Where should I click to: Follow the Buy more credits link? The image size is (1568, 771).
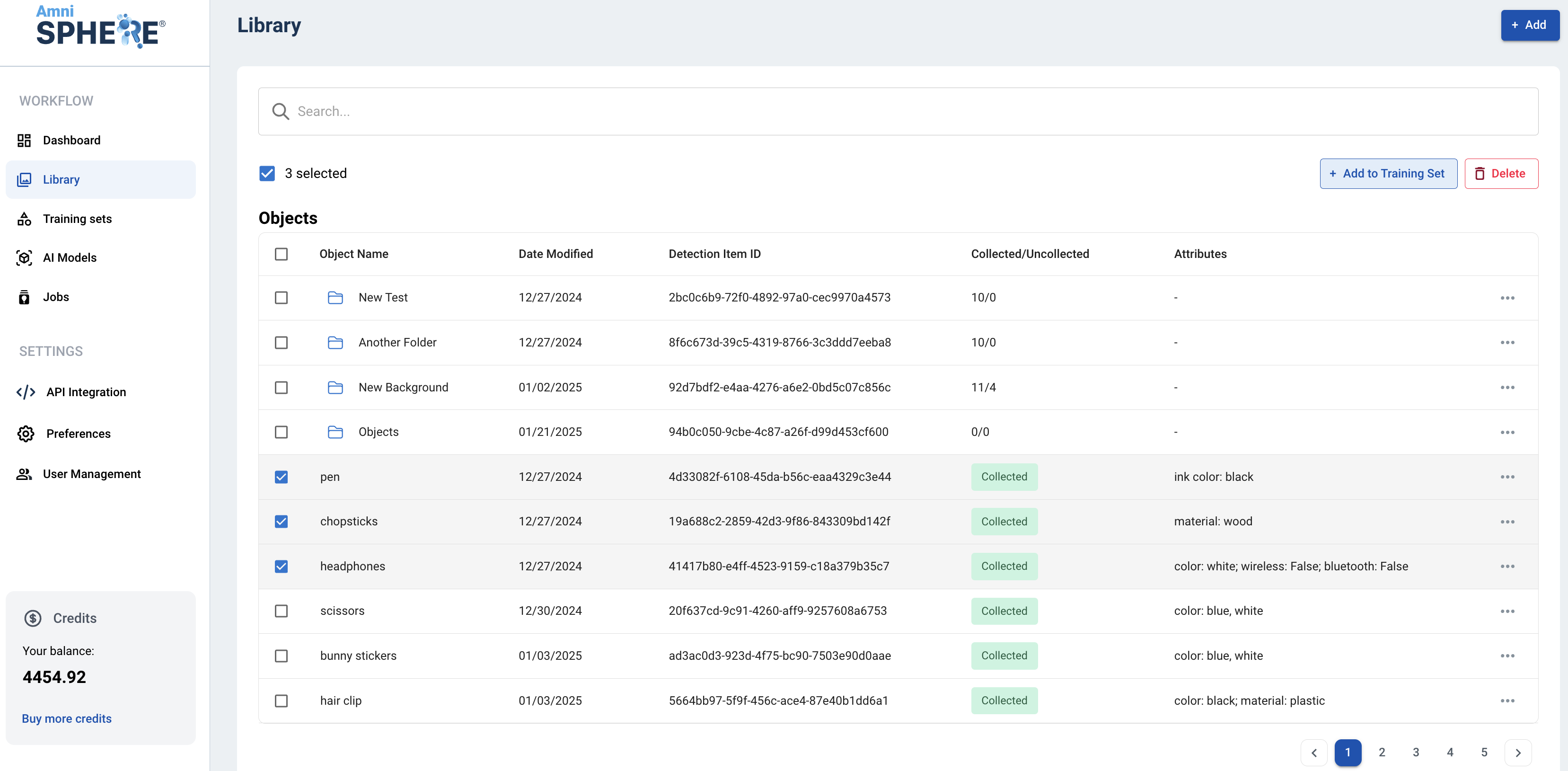pyautogui.click(x=66, y=718)
